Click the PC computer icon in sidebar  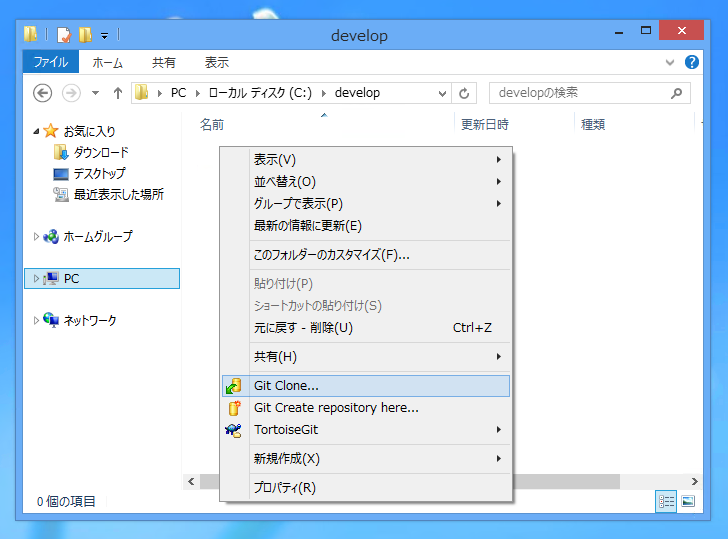(51, 279)
